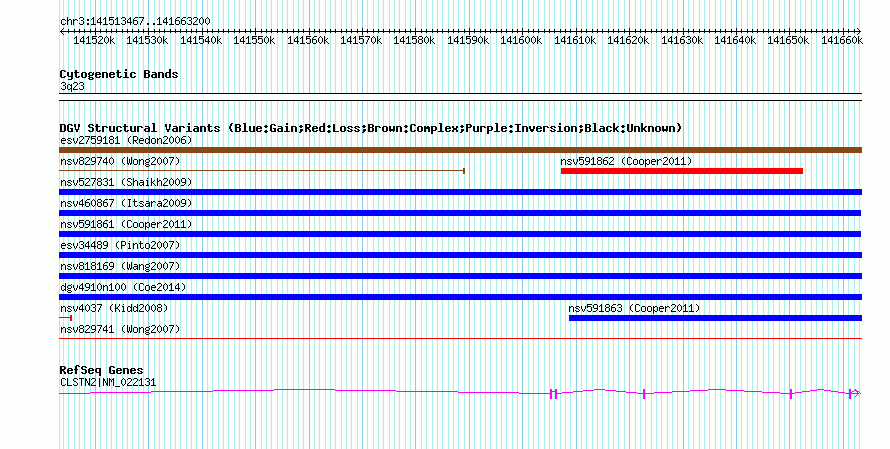Viewport: 890px width, 449px height.
Task: Click the 141620k ruler tick label
Action: coord(628,40)
